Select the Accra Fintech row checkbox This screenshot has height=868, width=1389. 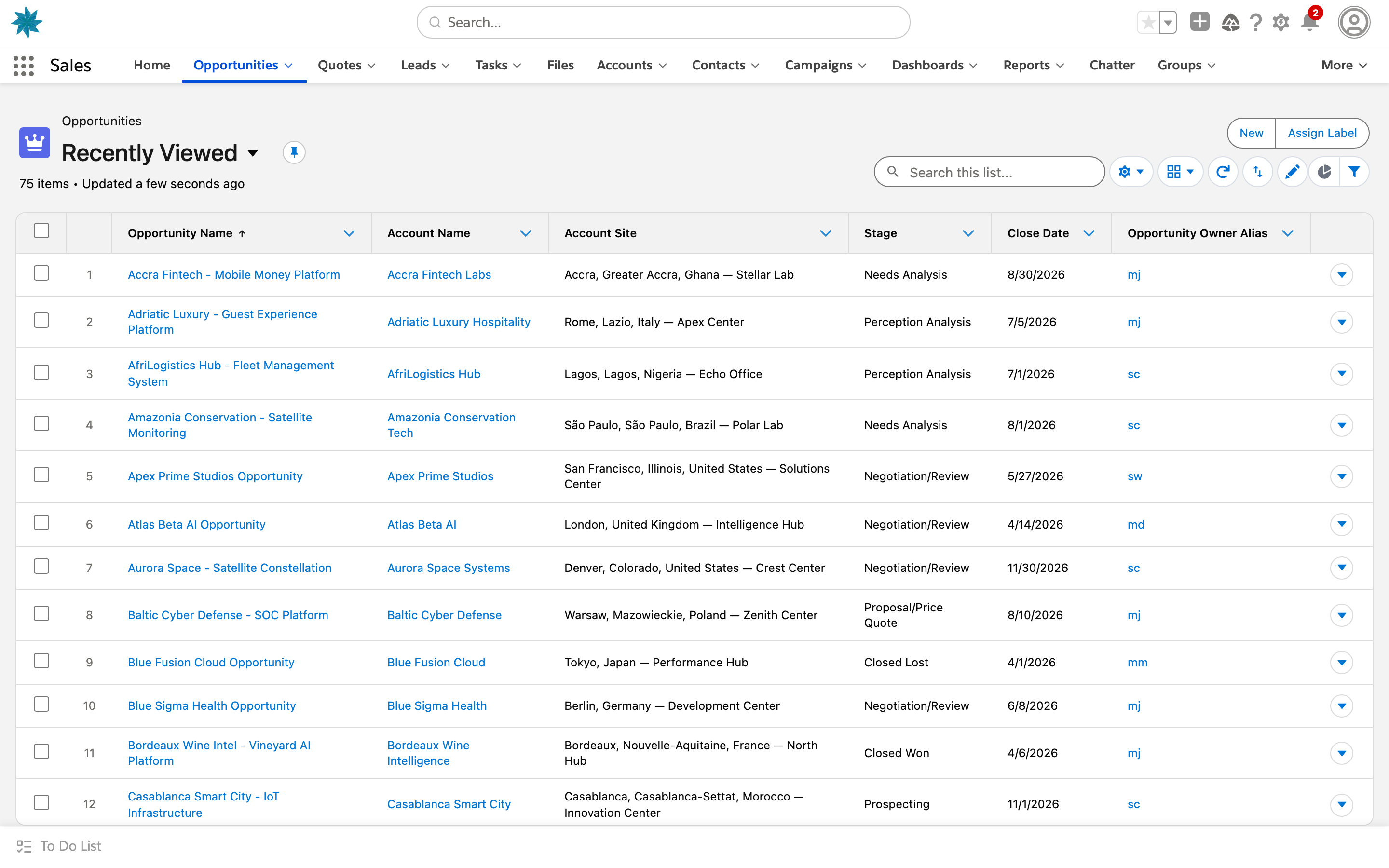point(41,272)
